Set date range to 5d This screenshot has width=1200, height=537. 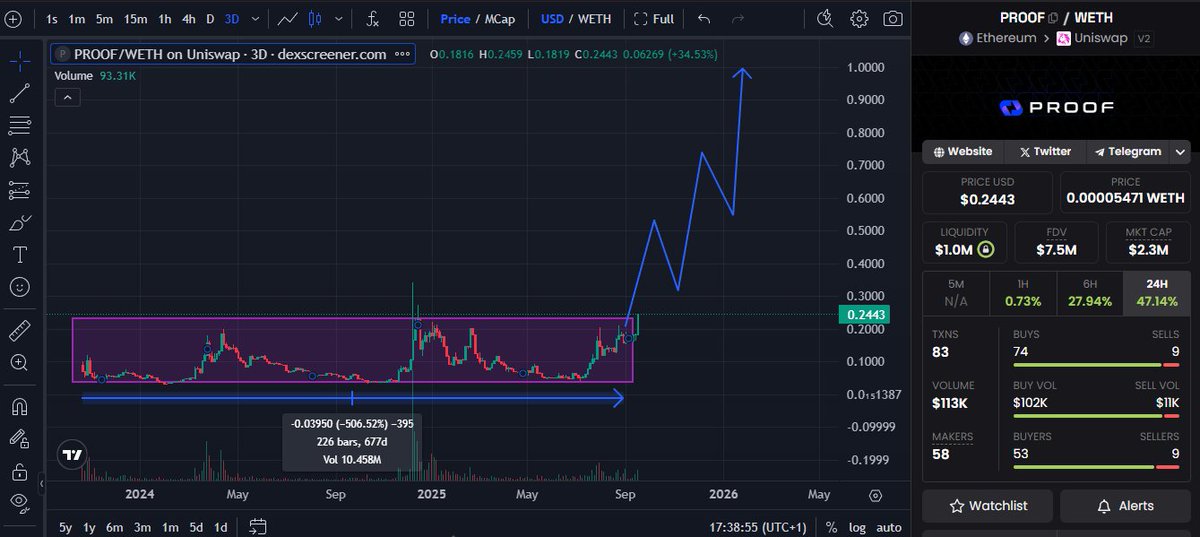coord(196,527)
